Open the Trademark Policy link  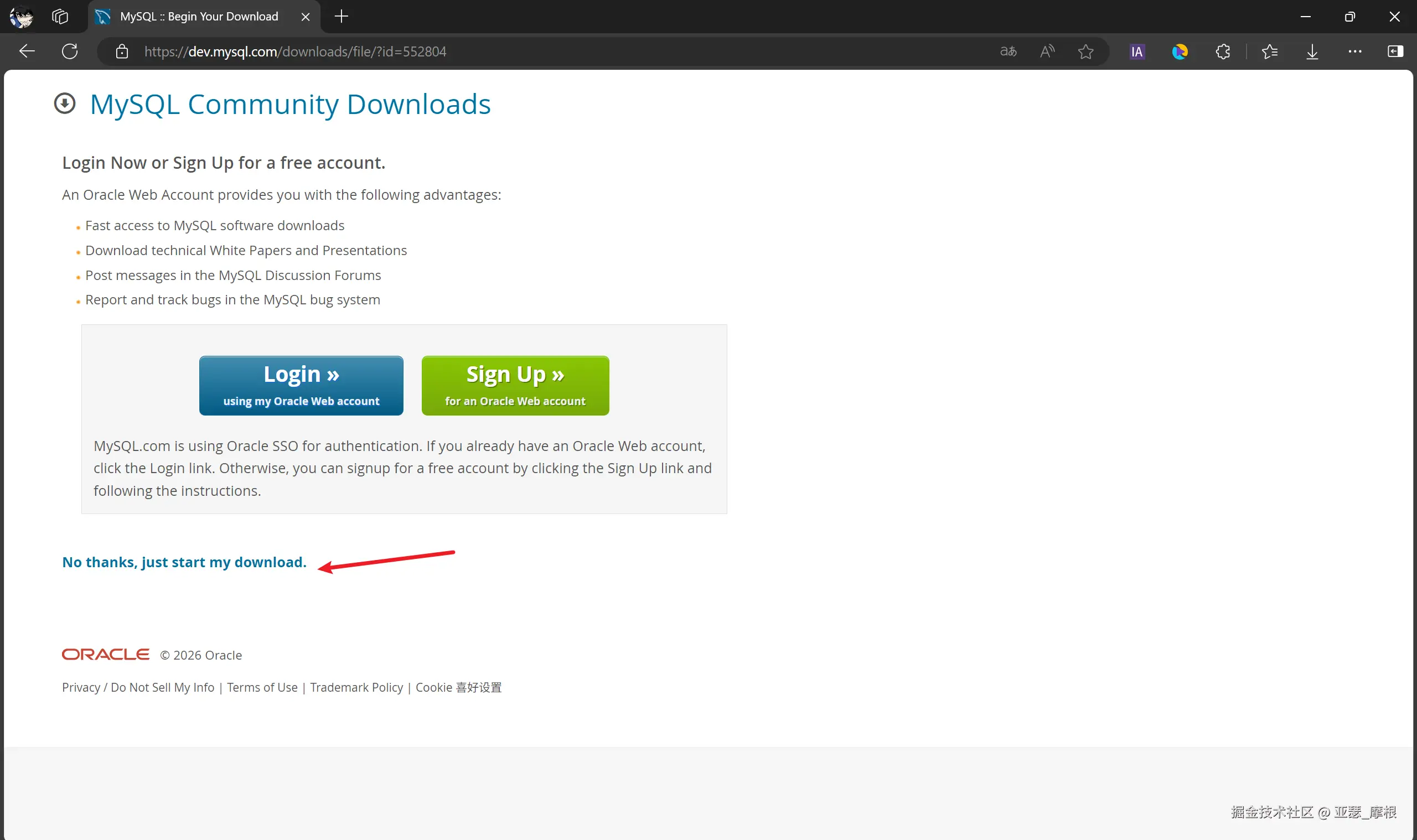[x=356, y=687]
